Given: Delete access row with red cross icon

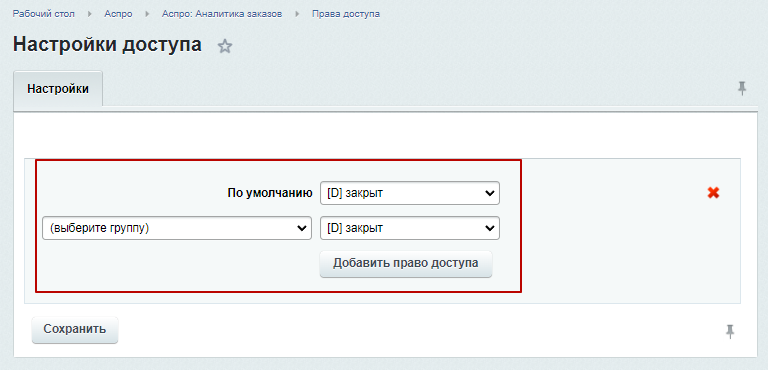Looking at the screenshot, I should [713, 193].
